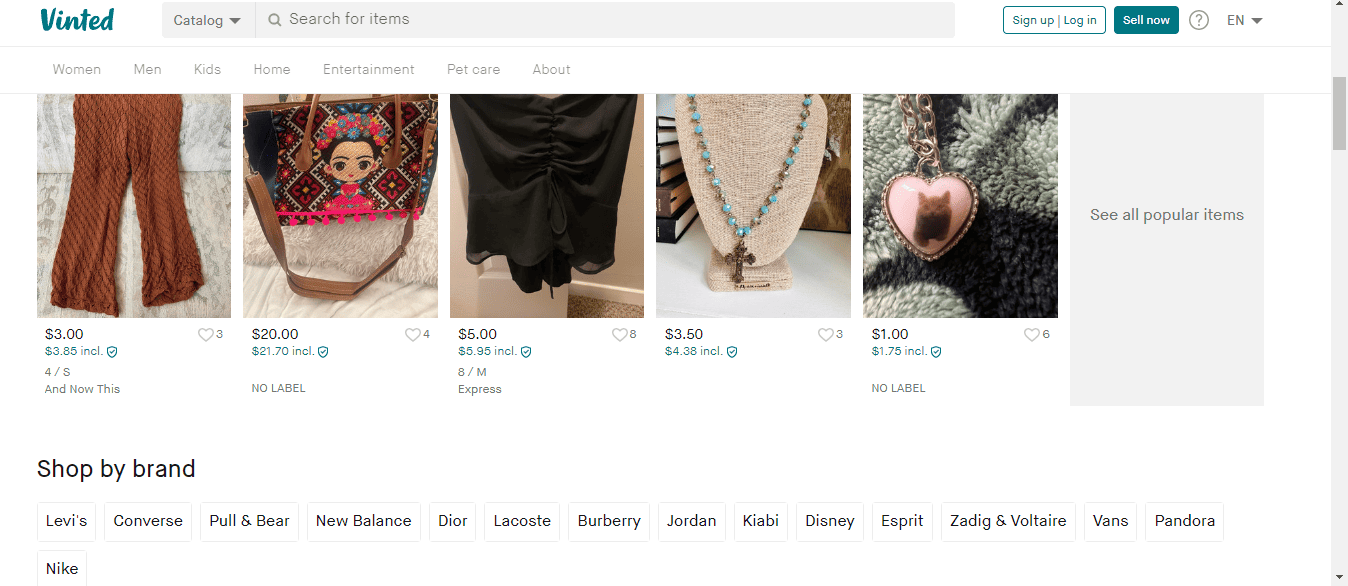1348x586 pixels.
Task: Open See all popular items link
Action: point(1166,215)
